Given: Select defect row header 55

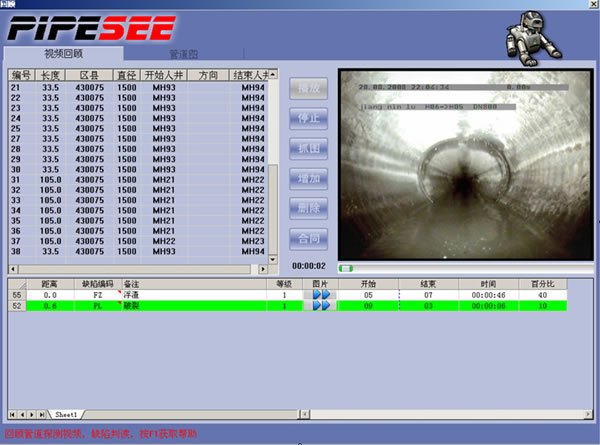Looking at the screenshot, I should [x=17, y=295].
